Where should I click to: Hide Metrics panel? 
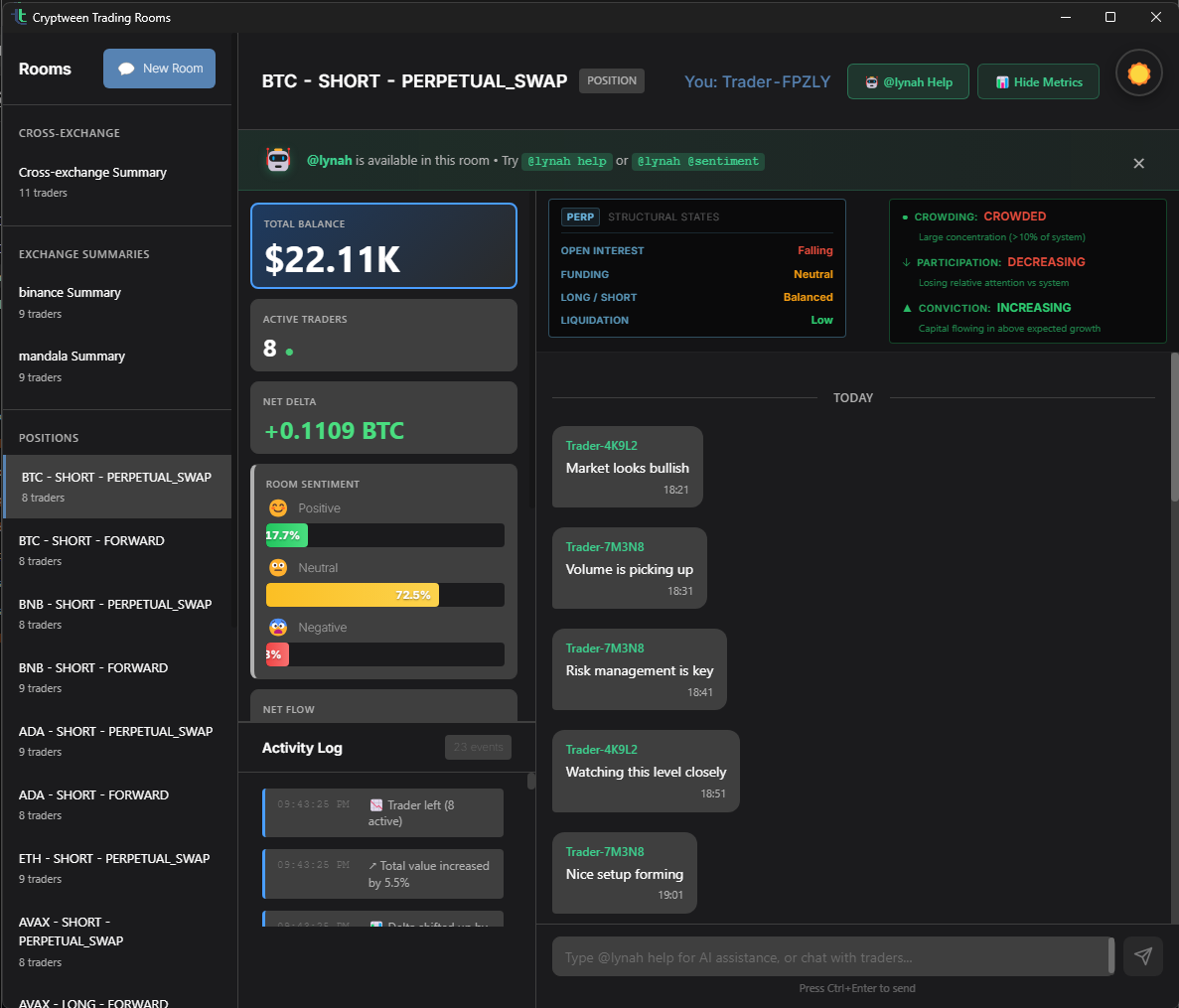1038,82
